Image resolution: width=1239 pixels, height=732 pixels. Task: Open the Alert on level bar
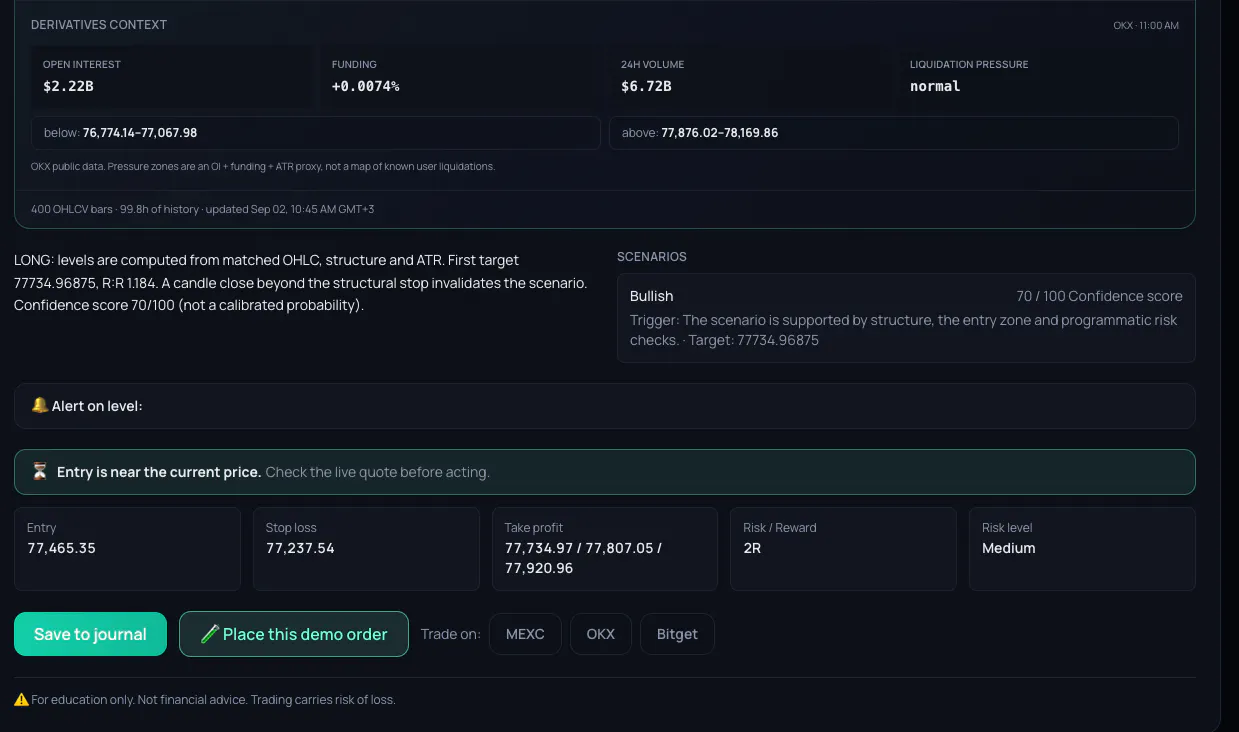pos(605,406)
